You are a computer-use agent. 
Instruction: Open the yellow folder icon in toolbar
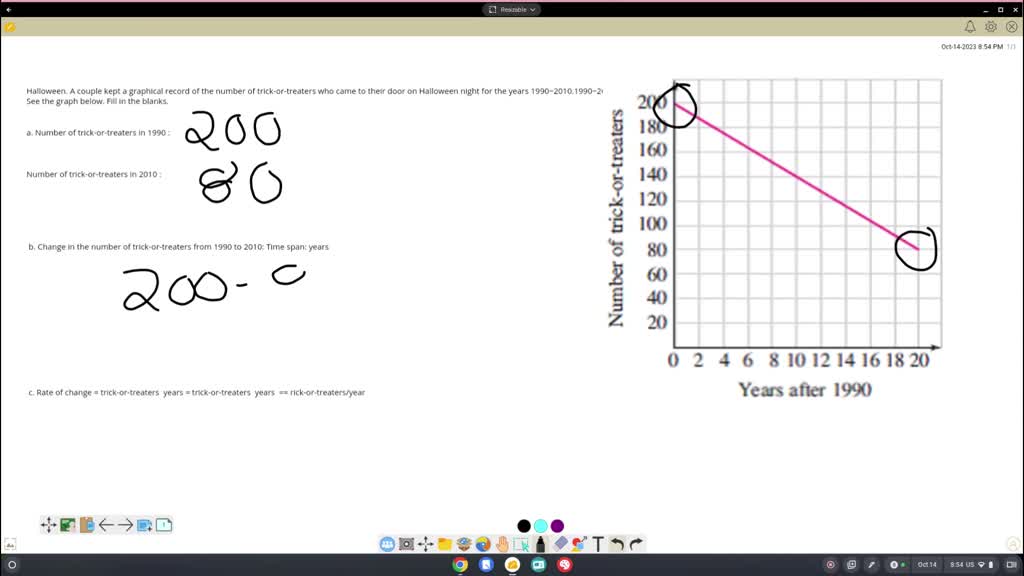(x=445, y=544)
